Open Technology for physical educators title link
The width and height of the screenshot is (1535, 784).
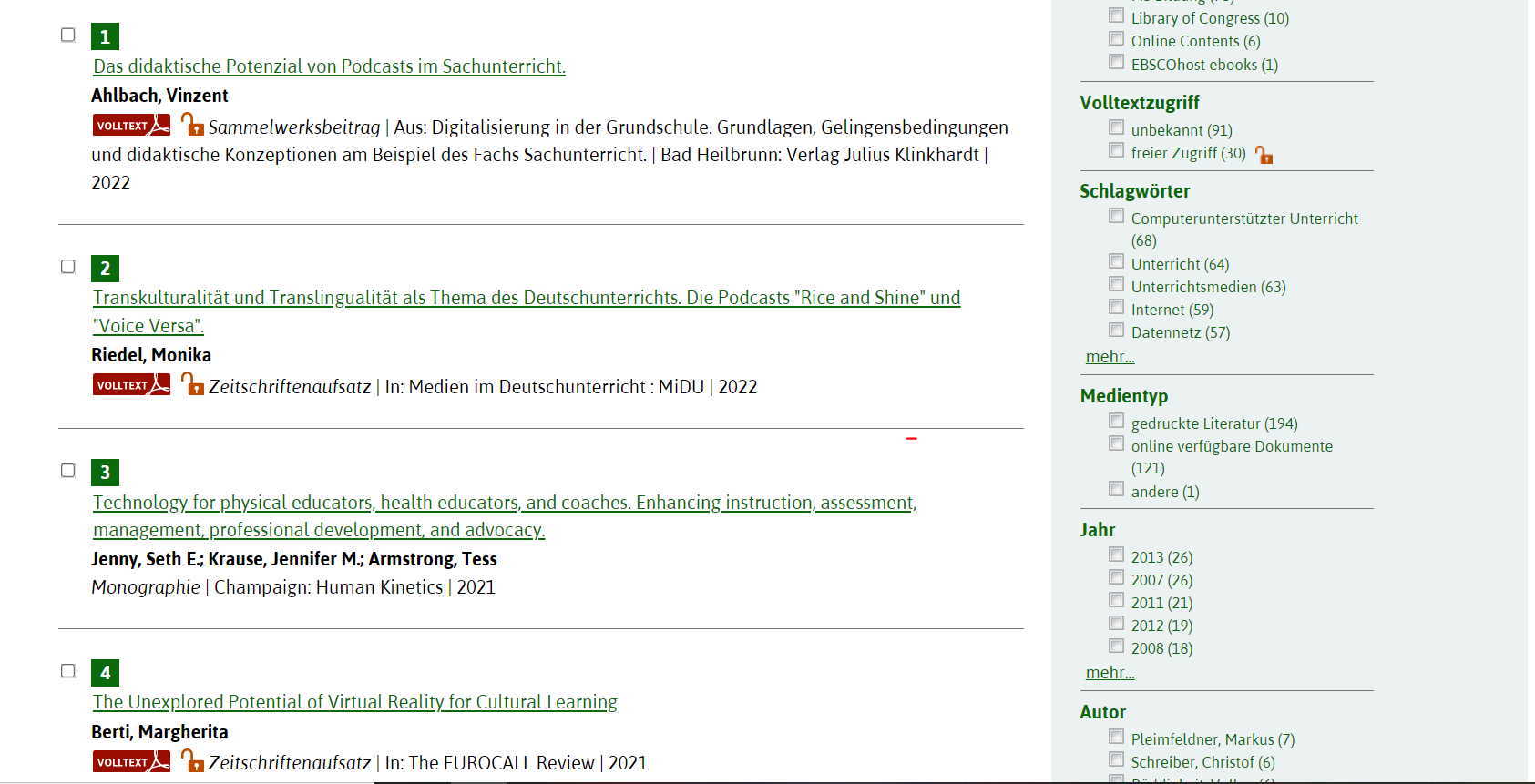[504, 503]
